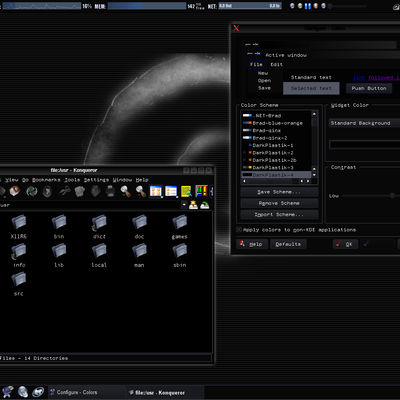Screen dimensions: 400x400
Task: Click the Copy icon in Konqueror toolbar
Action: [x=80, y=191]
